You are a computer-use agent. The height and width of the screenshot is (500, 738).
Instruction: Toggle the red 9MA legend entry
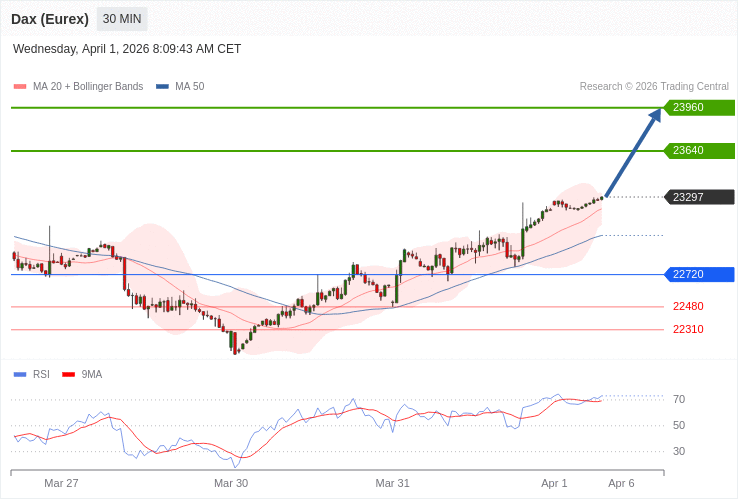pyautogui.click(x=91, y=375)
